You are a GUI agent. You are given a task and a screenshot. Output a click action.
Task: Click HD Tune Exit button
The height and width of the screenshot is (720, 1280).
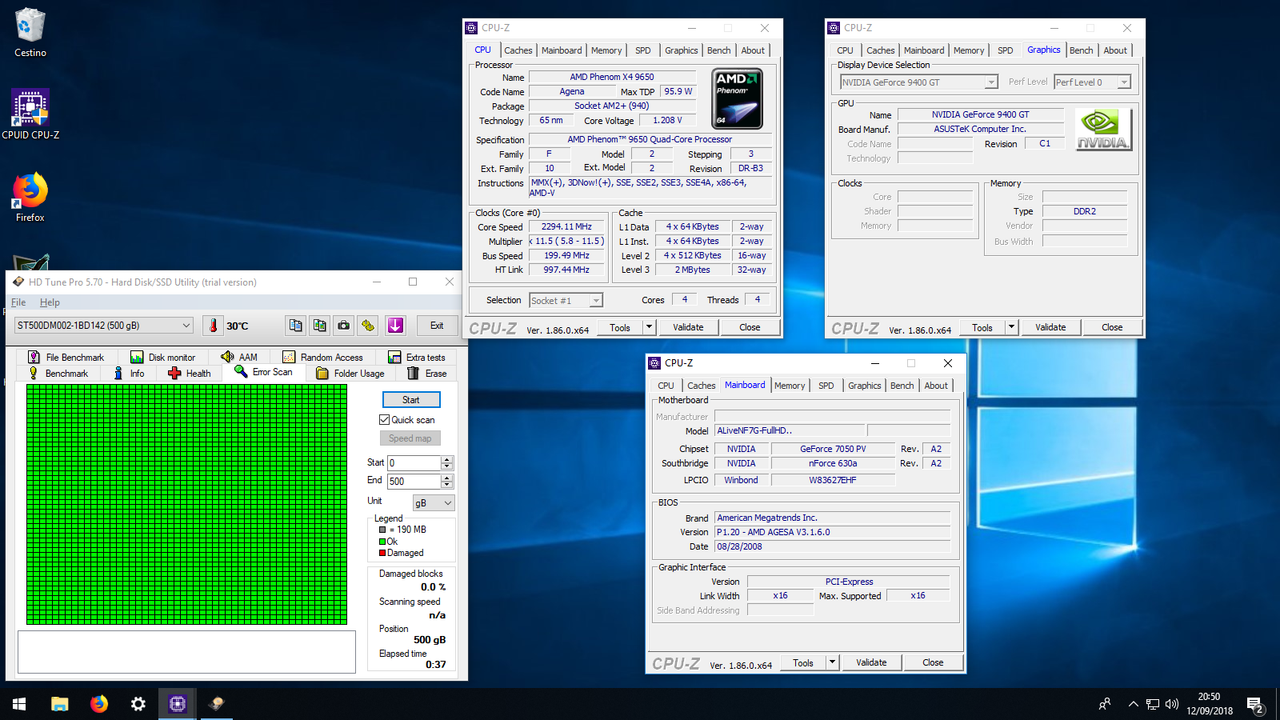[437, 325]
